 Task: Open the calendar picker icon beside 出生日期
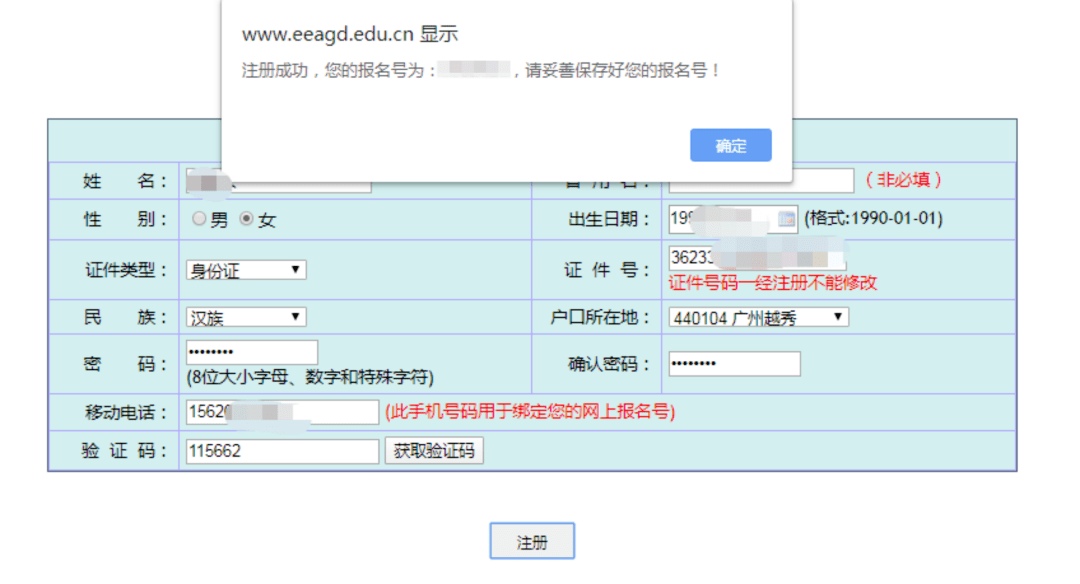[786, 219]
